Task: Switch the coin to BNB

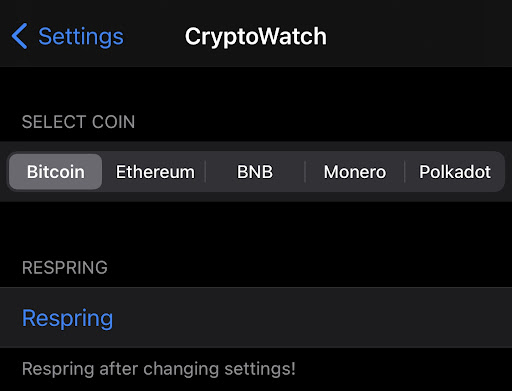Action: (255, 172)
